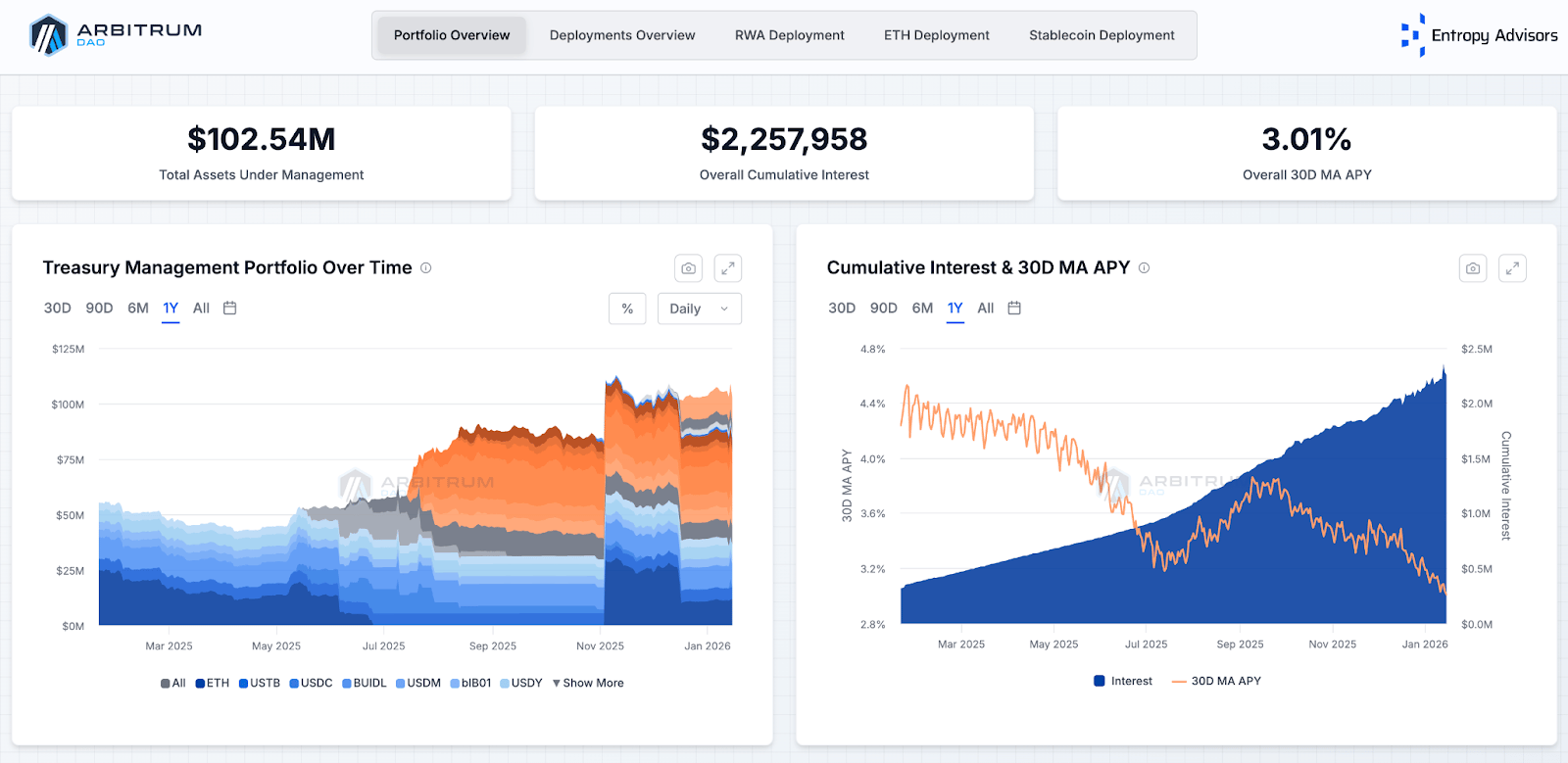Image resolution: width=1568 pixels, height=763 pixels.
Task: Open the Stablecoin Deployment tab
Action: coord(1102,35)
